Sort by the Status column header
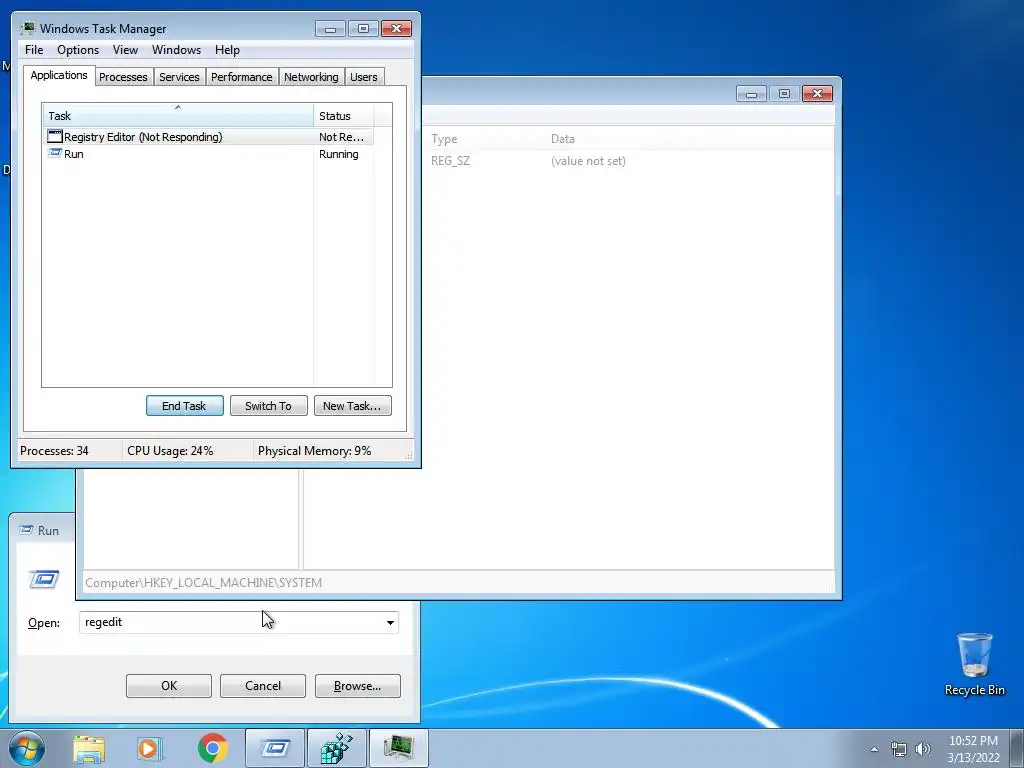 tap(344, 116)
